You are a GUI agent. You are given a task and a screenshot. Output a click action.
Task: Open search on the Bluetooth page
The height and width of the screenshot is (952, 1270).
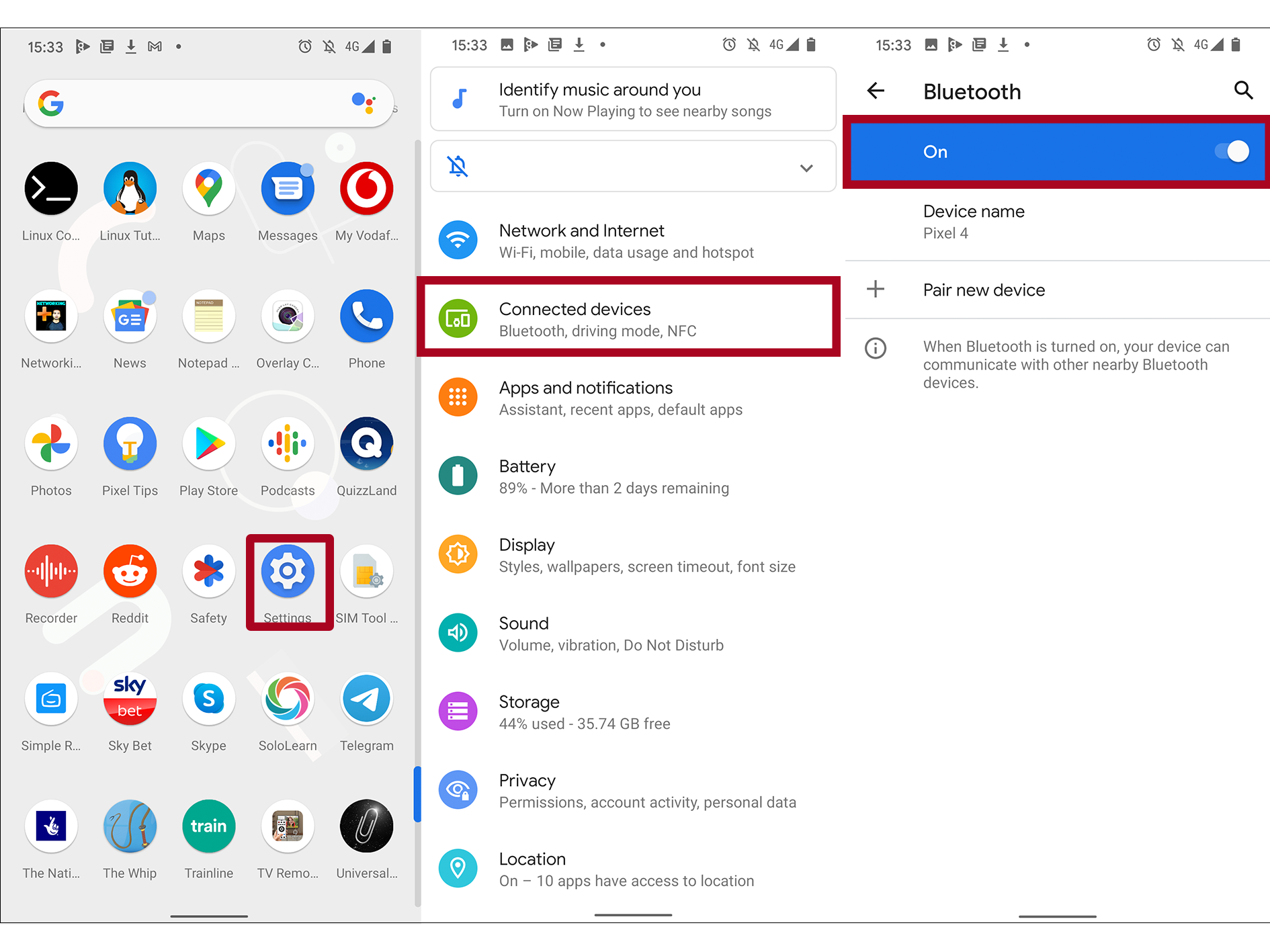(x=1243, y=91)
